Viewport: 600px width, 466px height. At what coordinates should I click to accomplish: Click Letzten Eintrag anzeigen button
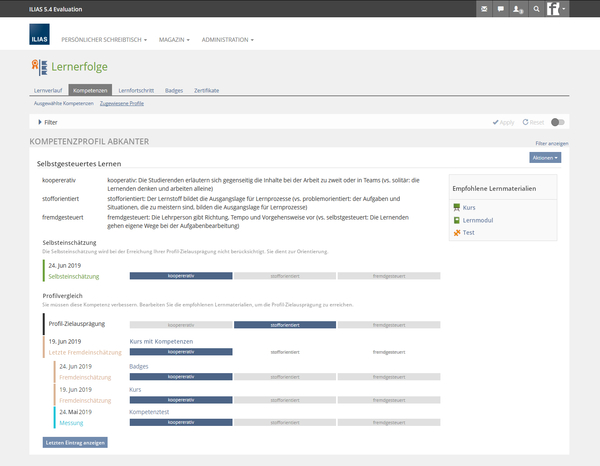point(75,442)
